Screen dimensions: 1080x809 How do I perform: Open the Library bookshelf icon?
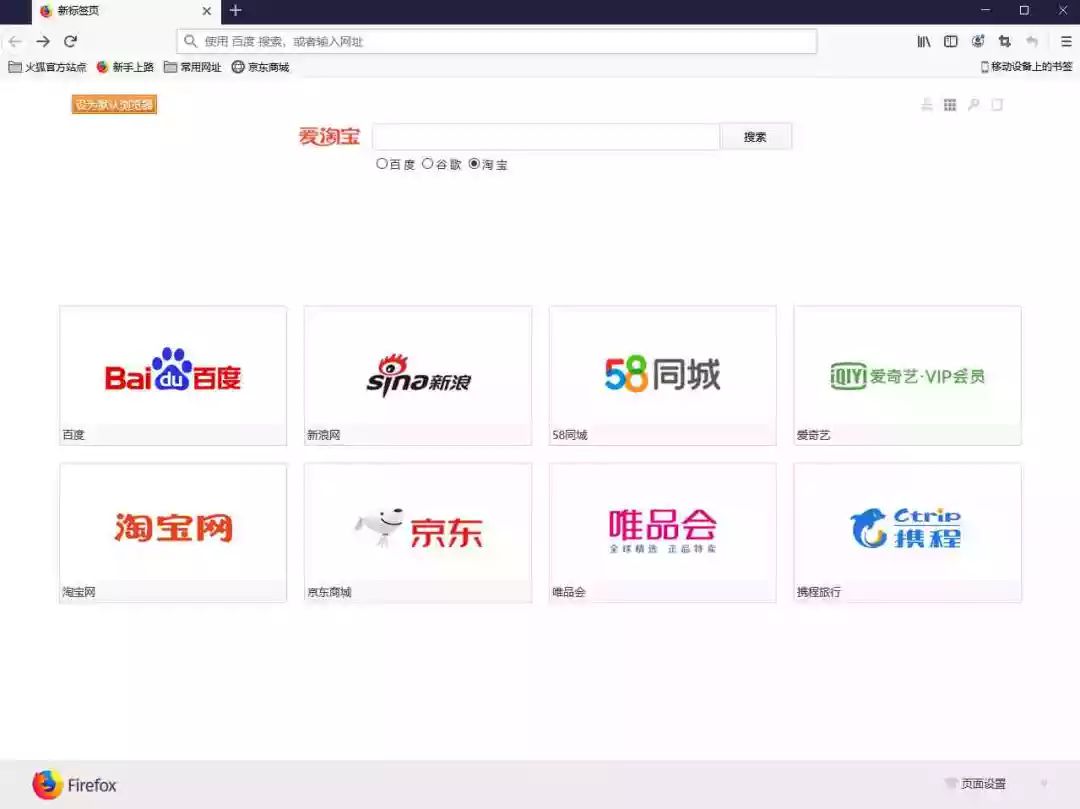point(924,41)
